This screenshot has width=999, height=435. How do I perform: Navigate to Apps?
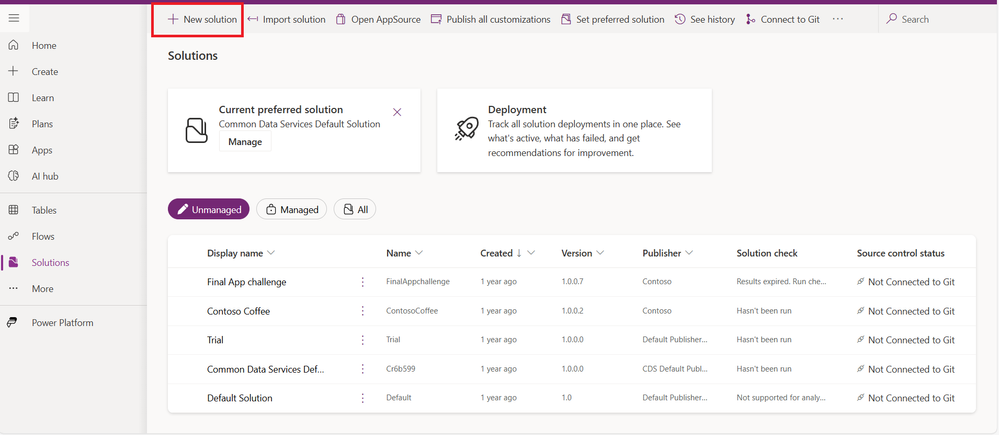(42, 150)
